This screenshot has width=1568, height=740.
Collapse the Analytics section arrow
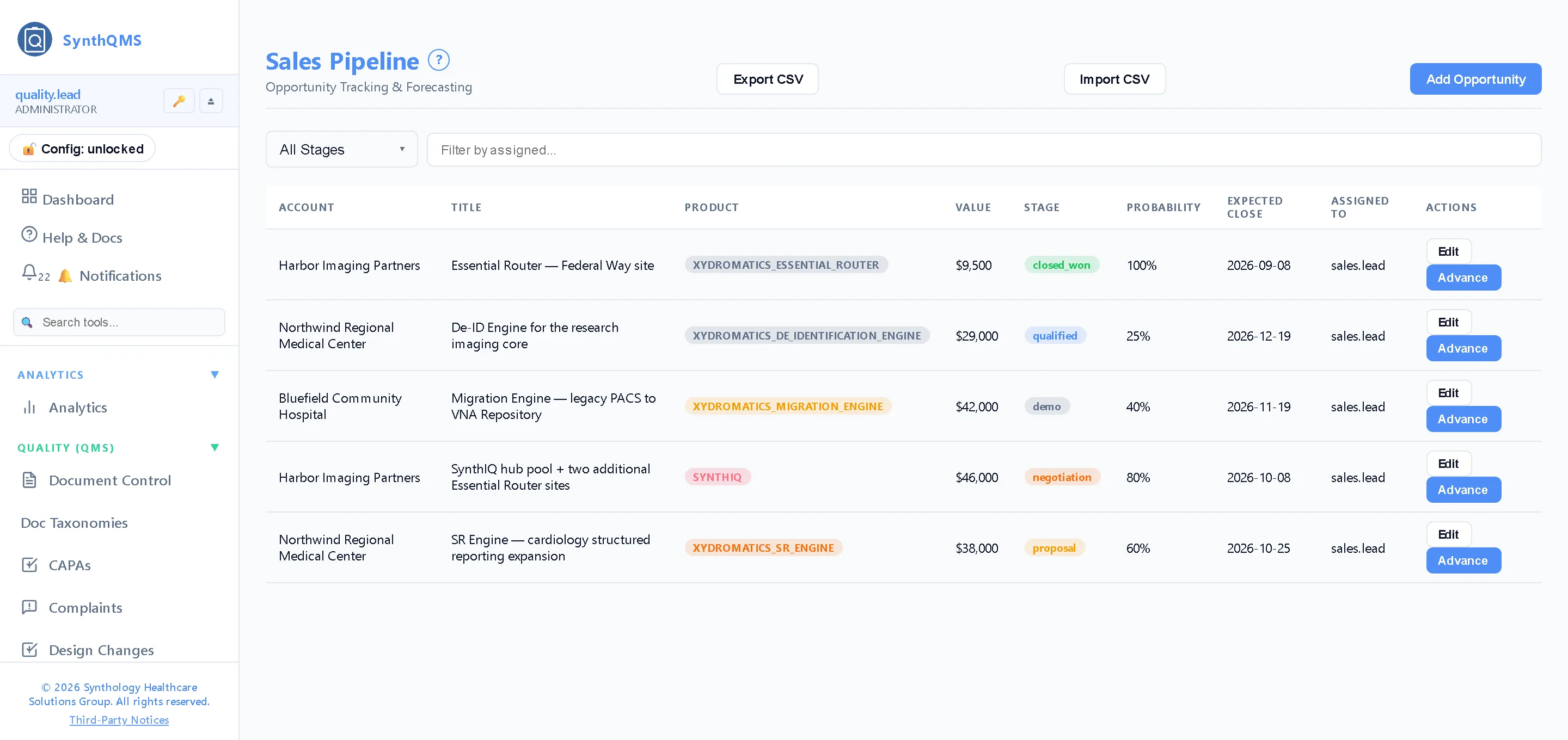[x=215, y=375]
